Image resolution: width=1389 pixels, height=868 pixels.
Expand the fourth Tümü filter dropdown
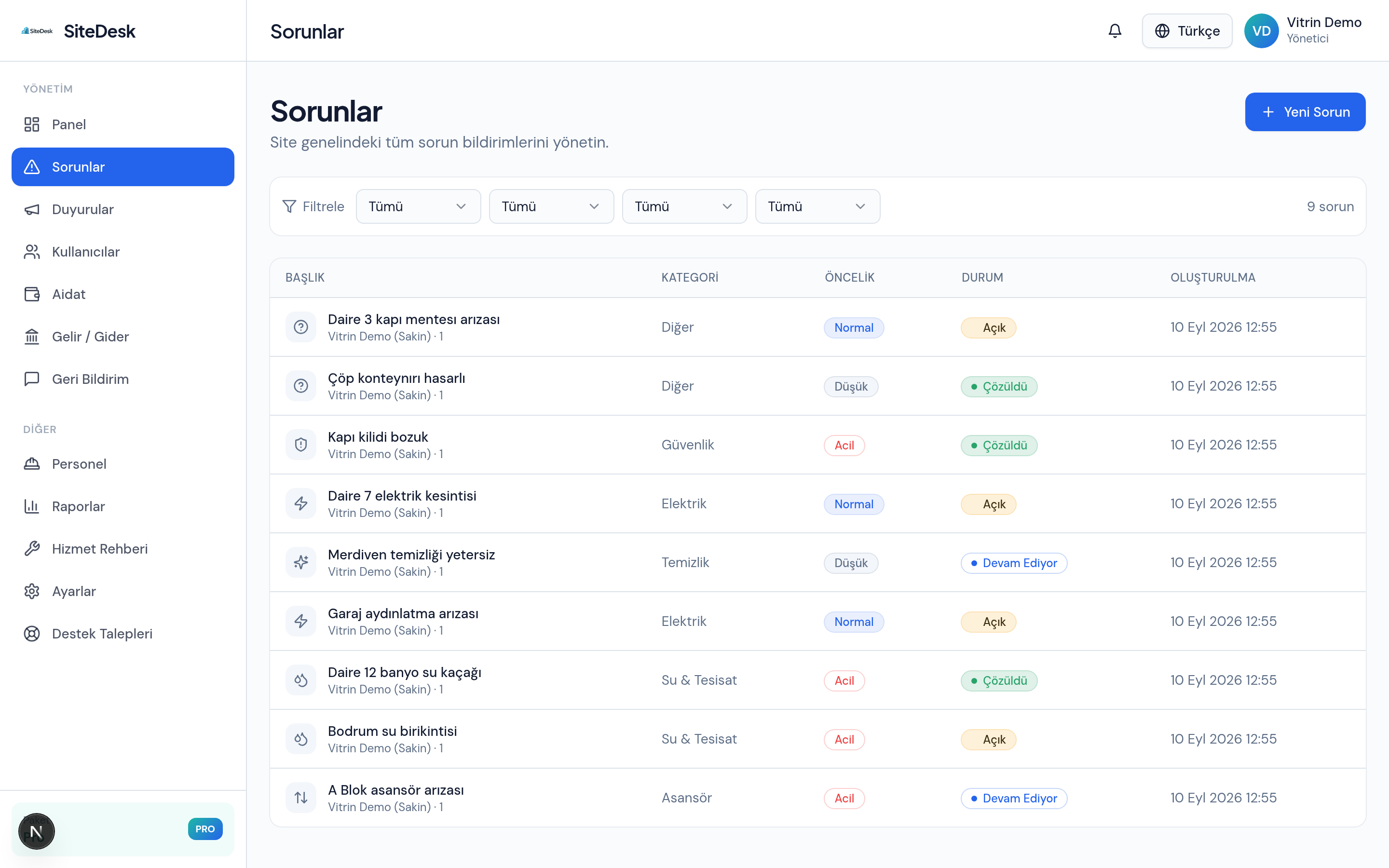(818, 207)
